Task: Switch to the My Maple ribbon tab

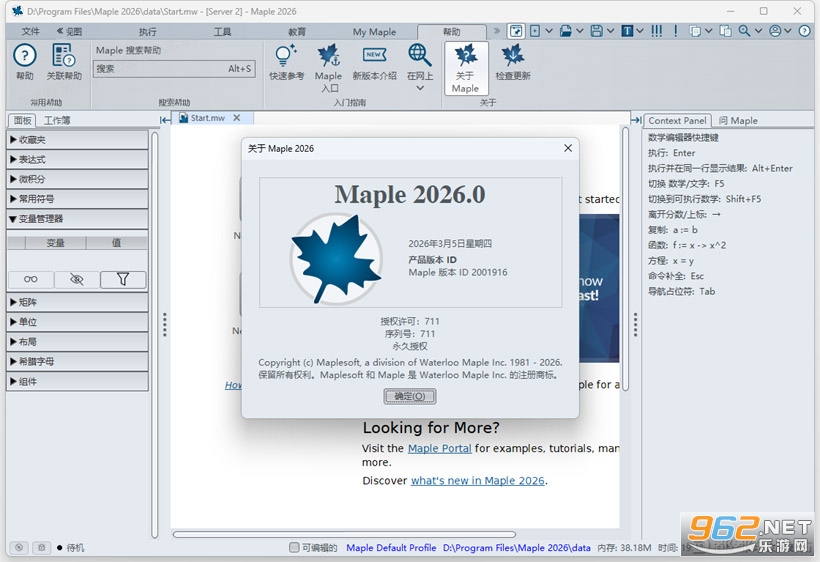Action: 374,32
